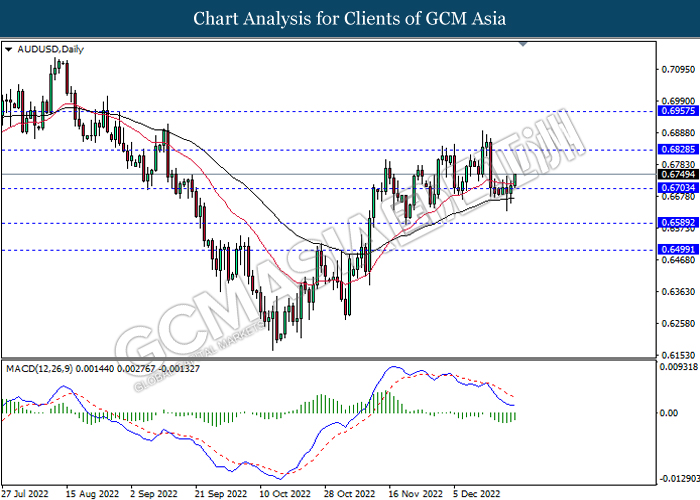
Task: Click the 16 Nov 2022 date label
Action: coord(415,494)
